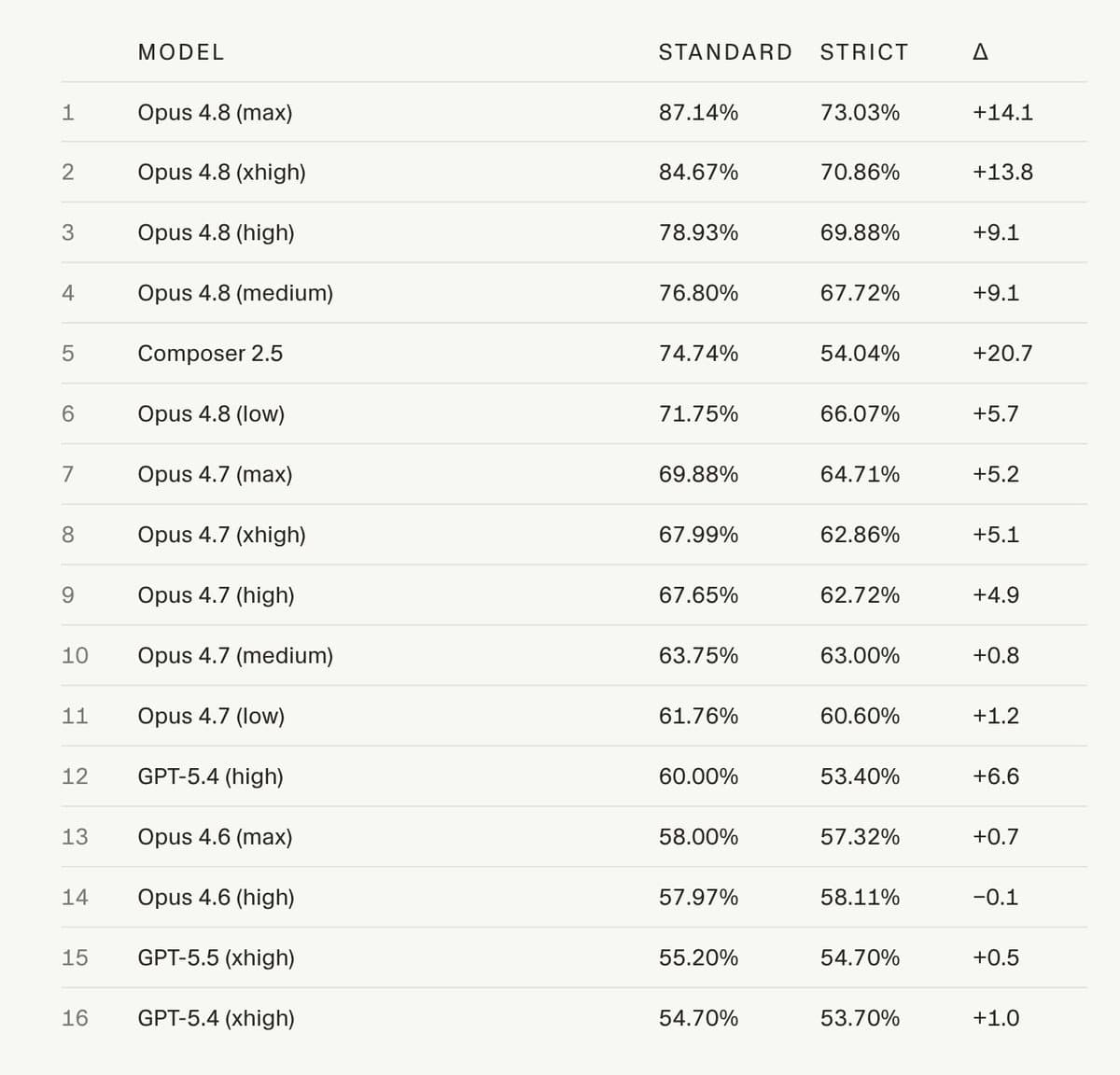Viewport: 1120px width, 1075px height.
Task: Click the GPT-5.5 (xhigh) model name
Action: point(216,958)
